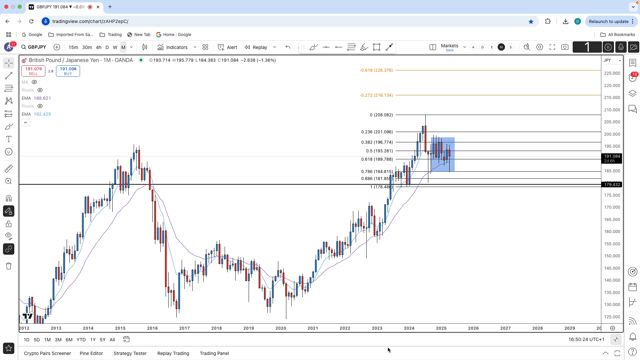The height and width of the screenshot is (360, 640).
Task: Open the Strategy Tester tab
Action: [130, 353]
